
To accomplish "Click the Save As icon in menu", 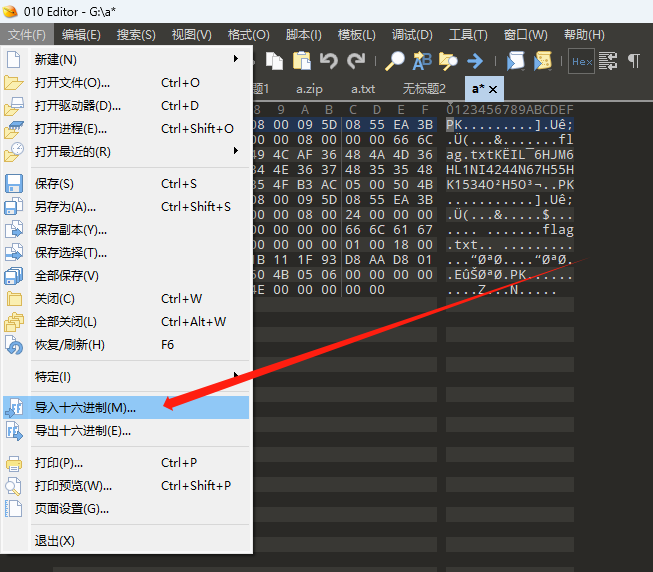I will pyautogui.click(x=14, y=206).
